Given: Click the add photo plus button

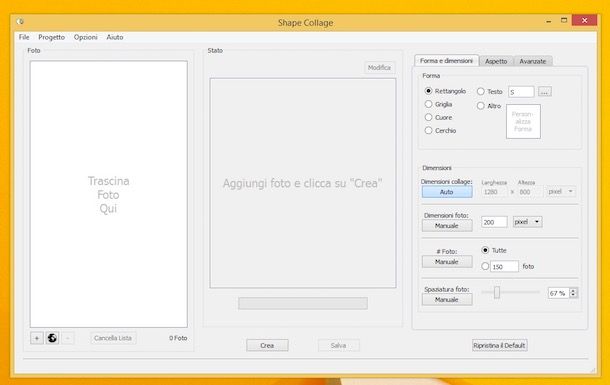Looking at the screenshot, I should tap(37, 338).
